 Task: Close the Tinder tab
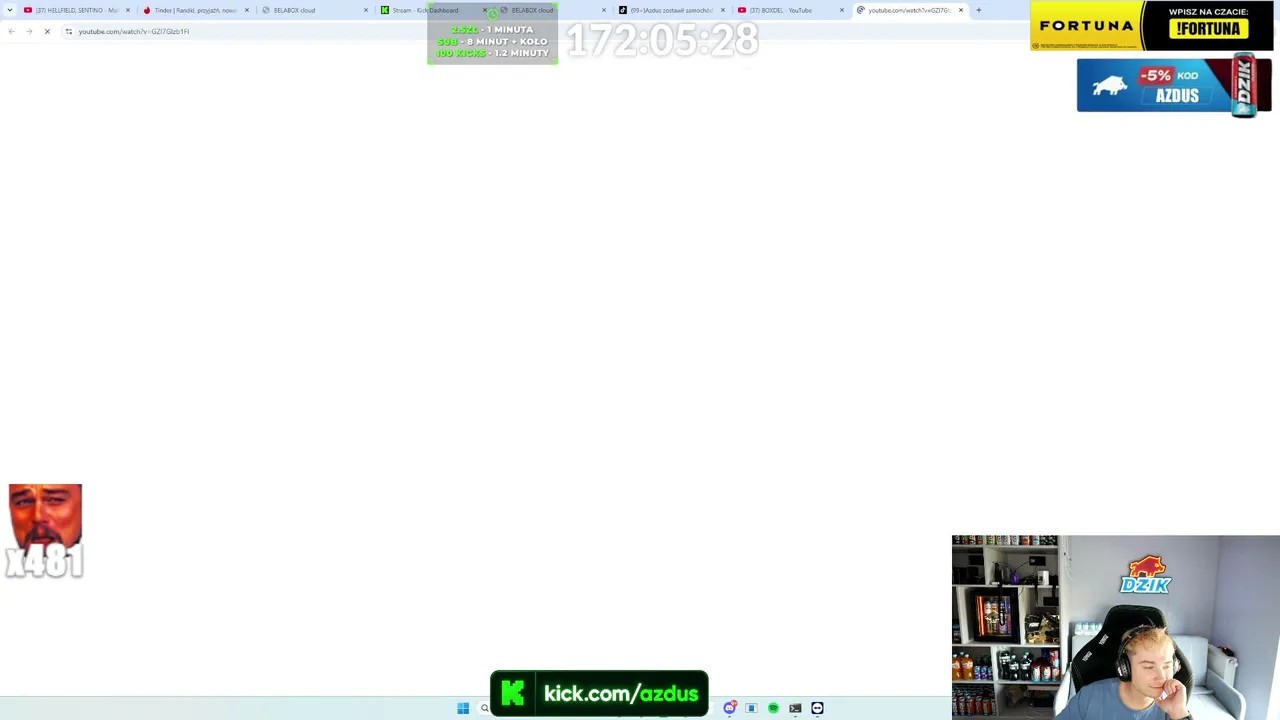(247, 10)
